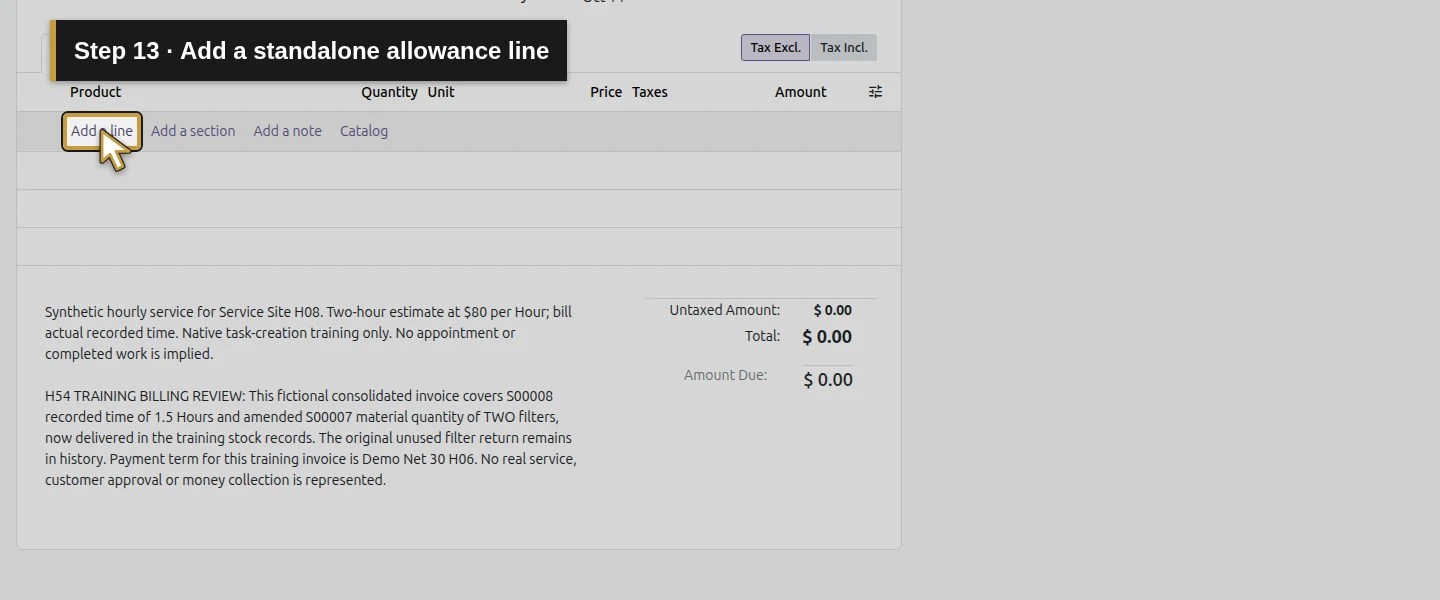This screenshot has height=600, width=1440.
Task: Click the Untaxed Amount $ 0.00 value
Action: [833, 311]
